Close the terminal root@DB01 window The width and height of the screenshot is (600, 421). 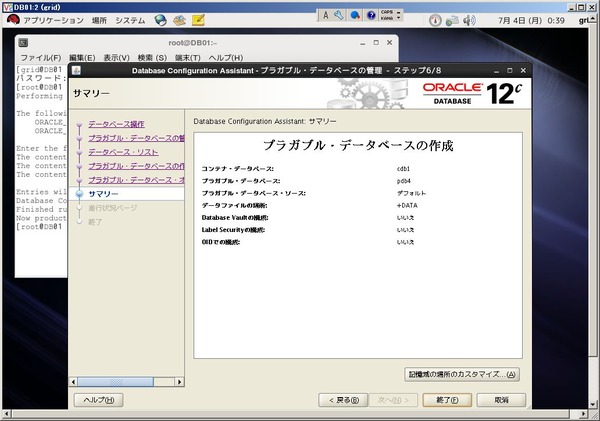[390, 43]
